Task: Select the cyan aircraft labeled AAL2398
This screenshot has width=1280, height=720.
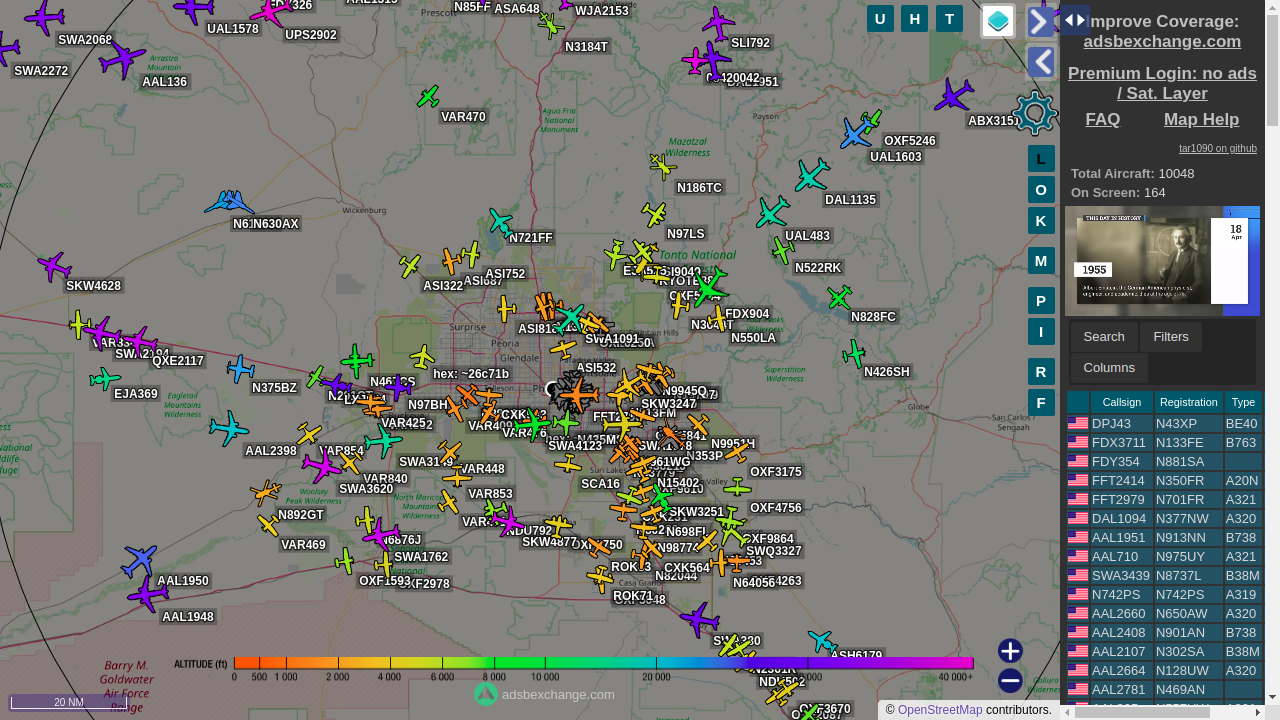Action: tap(229, 428)
